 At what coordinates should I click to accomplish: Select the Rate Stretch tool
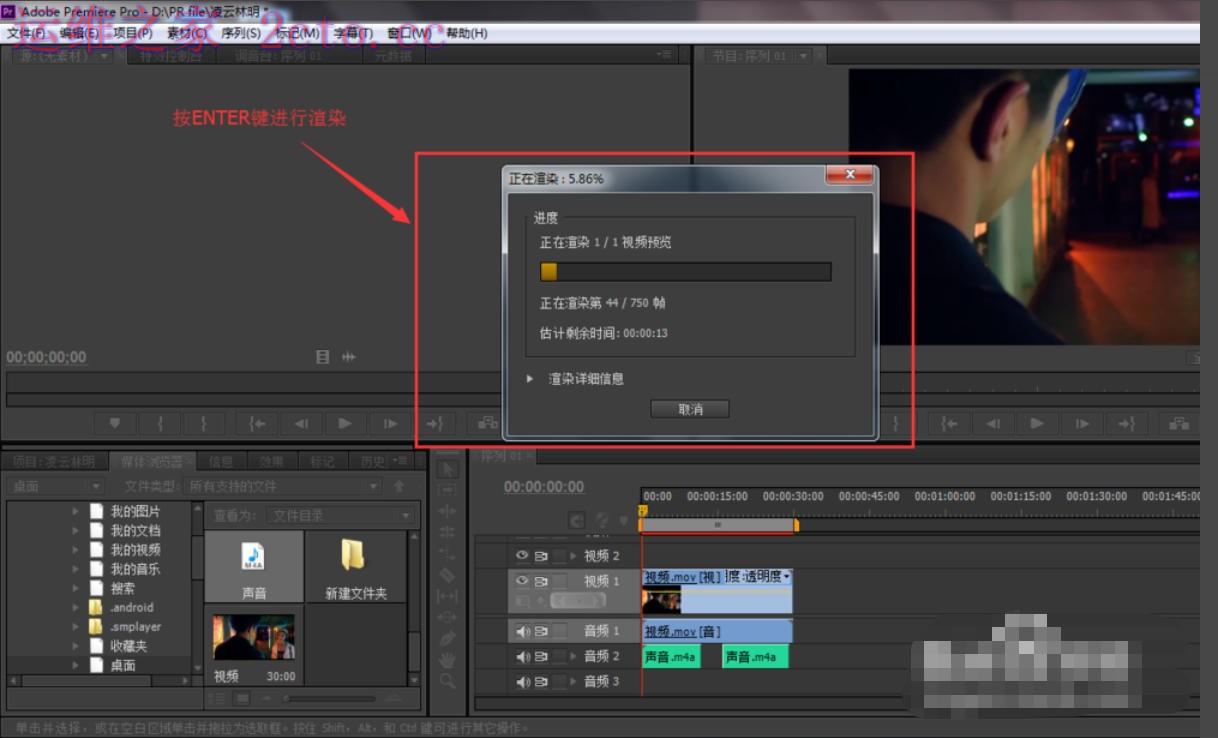pos(447,553)
